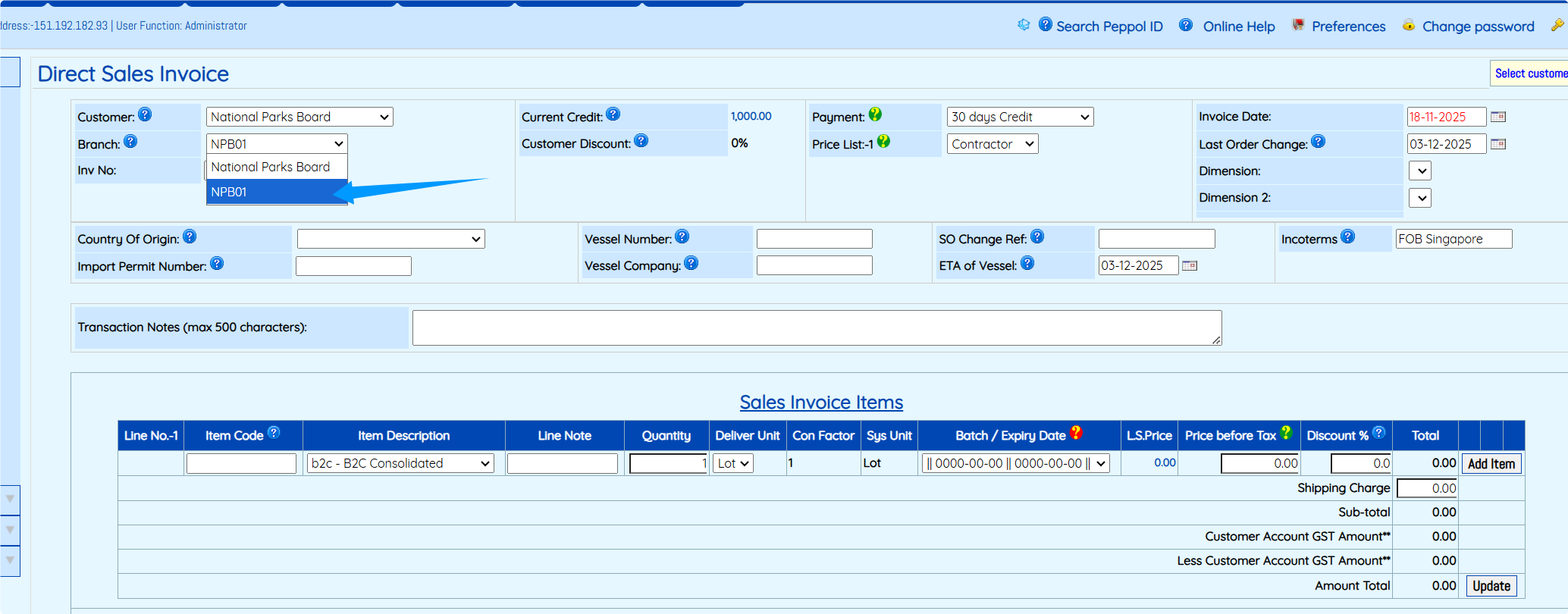
Task: Click the Current Credit help icon
Action: click(613, 114)
